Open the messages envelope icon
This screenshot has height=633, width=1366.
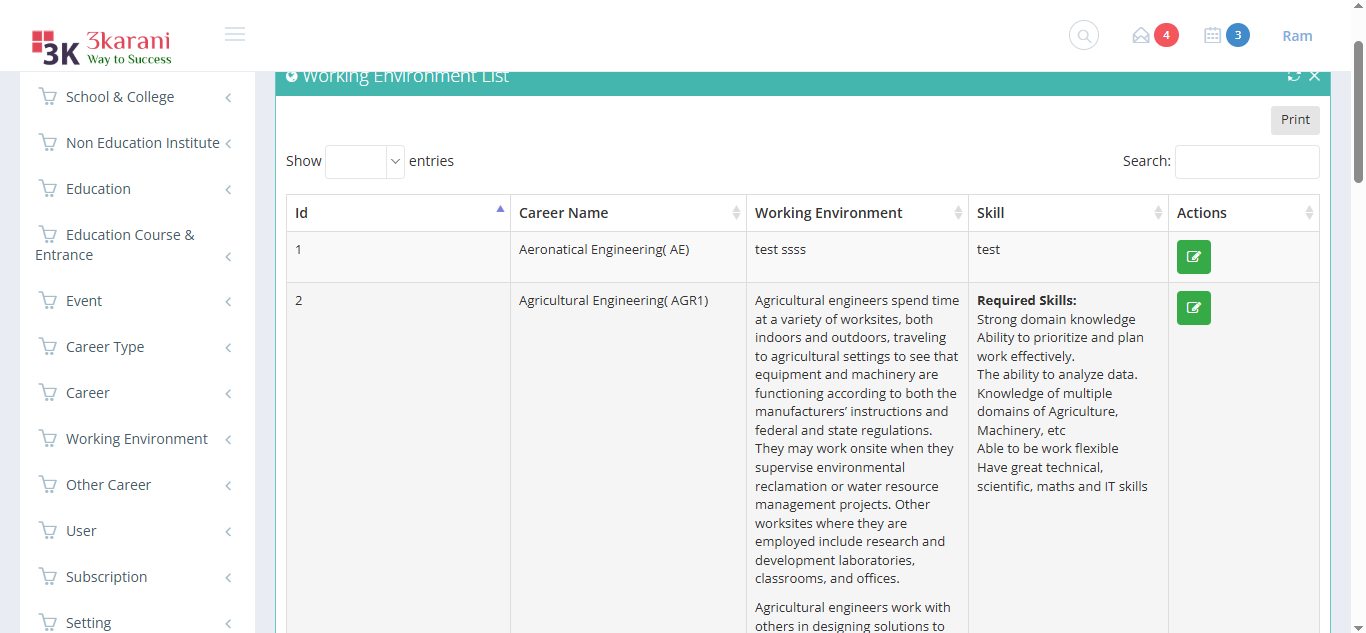(1141, 36)
